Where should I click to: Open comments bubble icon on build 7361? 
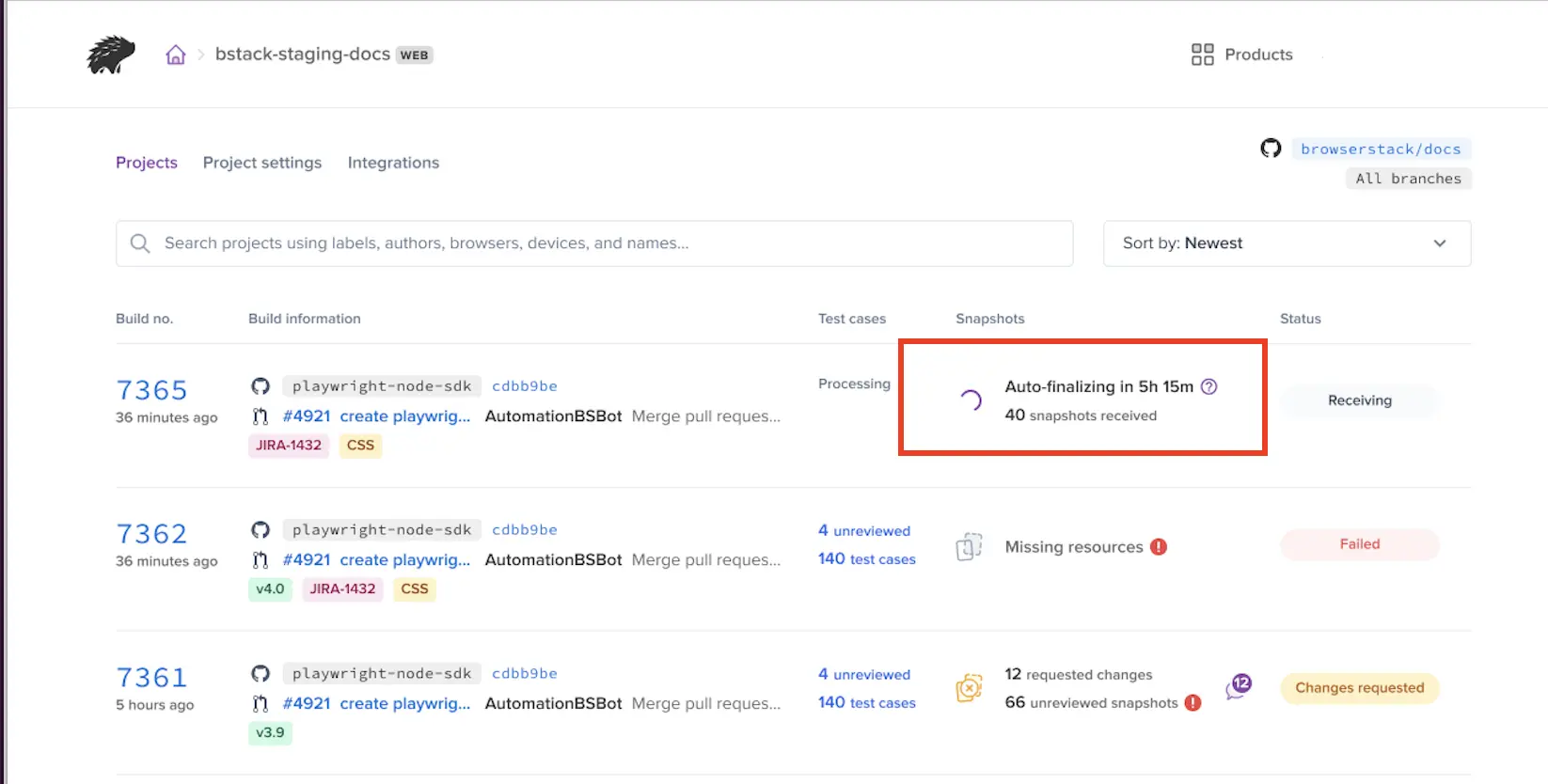(x=1239, y=687)
